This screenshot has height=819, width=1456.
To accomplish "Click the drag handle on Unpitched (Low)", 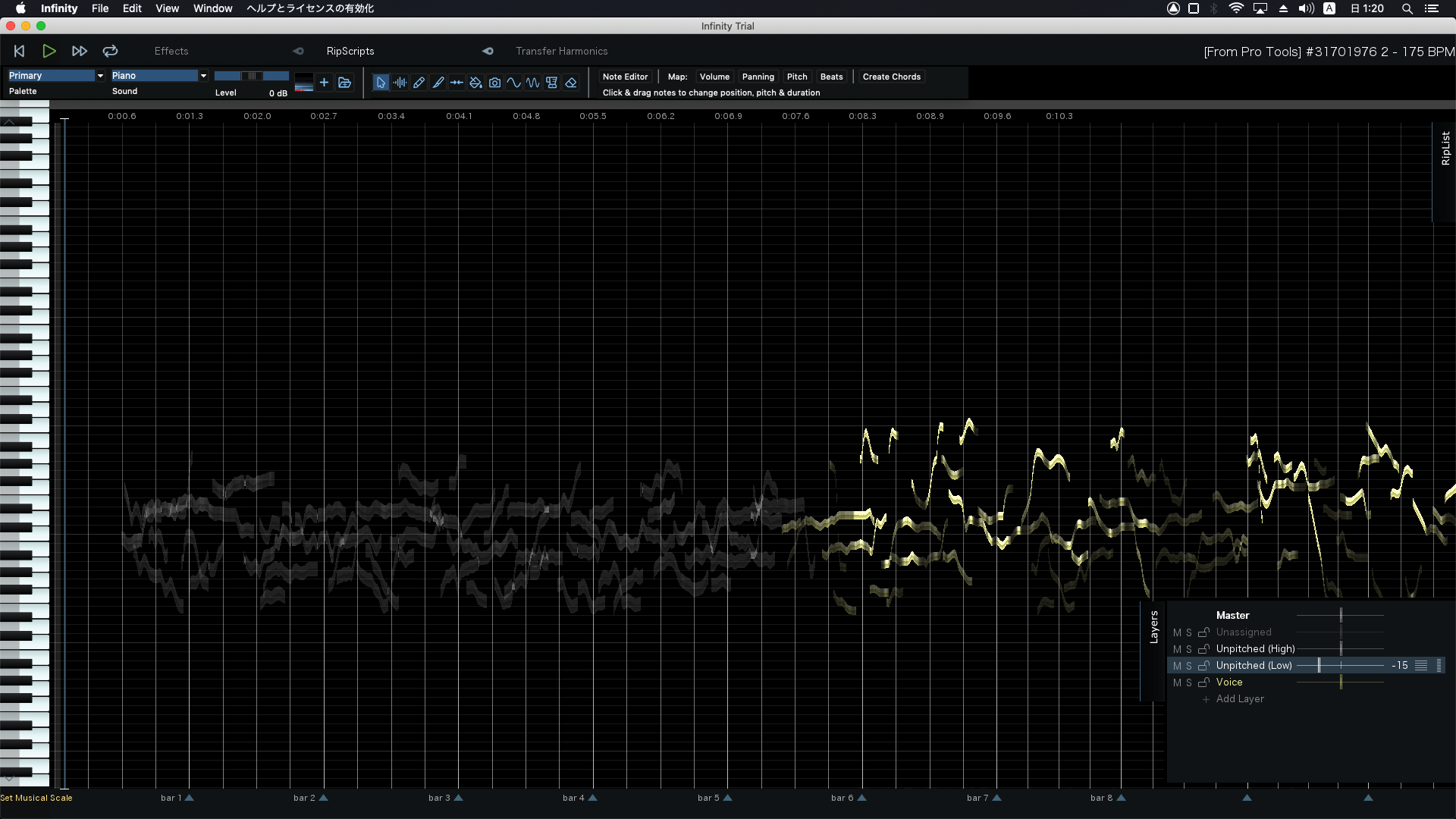I will (x=1439, y=665).
